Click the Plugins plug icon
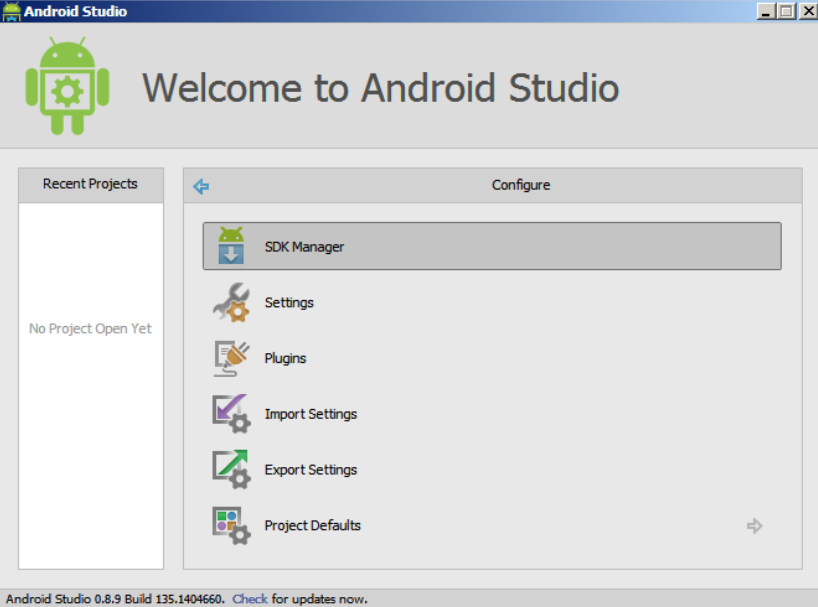Image resolution: width=818 pixels, height=607 pixels. click(x=231, y=358)
